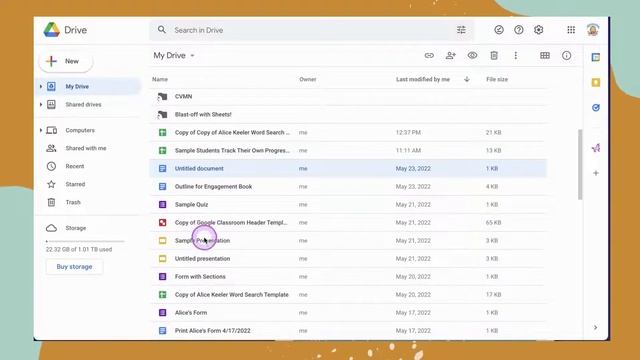Click the storage text 22.32 GB used

coord(79,249)
